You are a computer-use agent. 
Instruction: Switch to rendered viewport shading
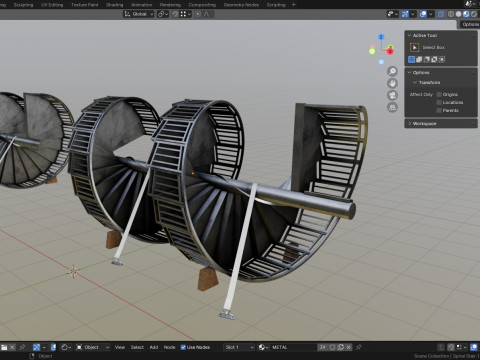pyautogui.click(x=474, y=14)
